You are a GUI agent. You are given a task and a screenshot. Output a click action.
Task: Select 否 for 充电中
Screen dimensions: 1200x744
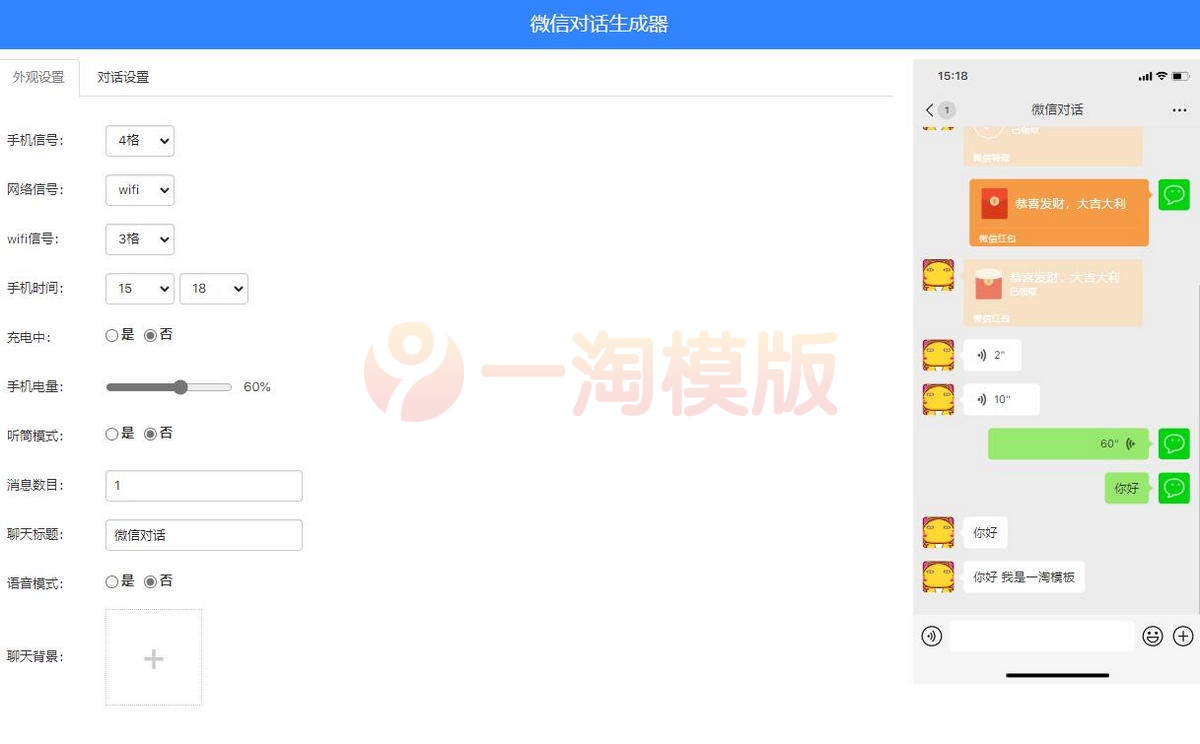click(150, 336)
